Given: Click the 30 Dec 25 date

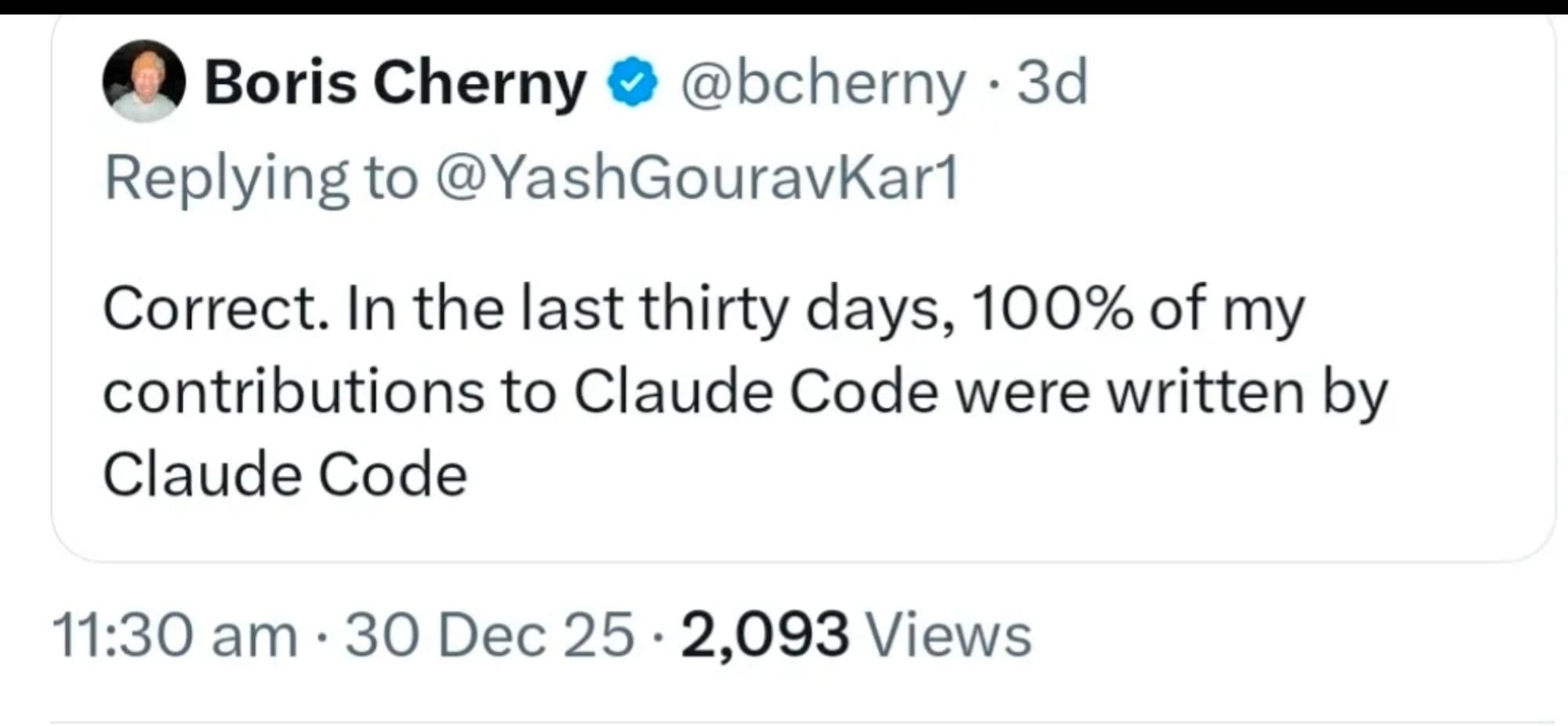Looking at the screenshot, I should click(x=489, y=634).
